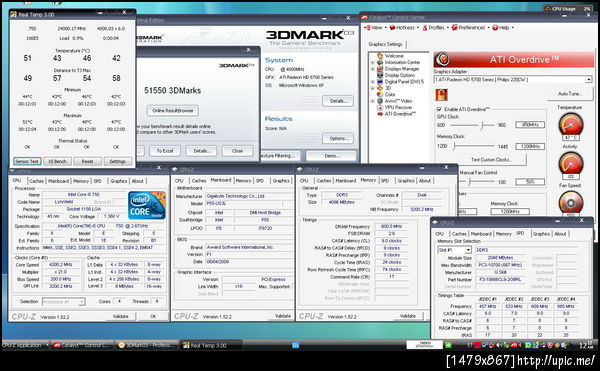
Task: Open the View menu in Catalyst
Action: 374,28
